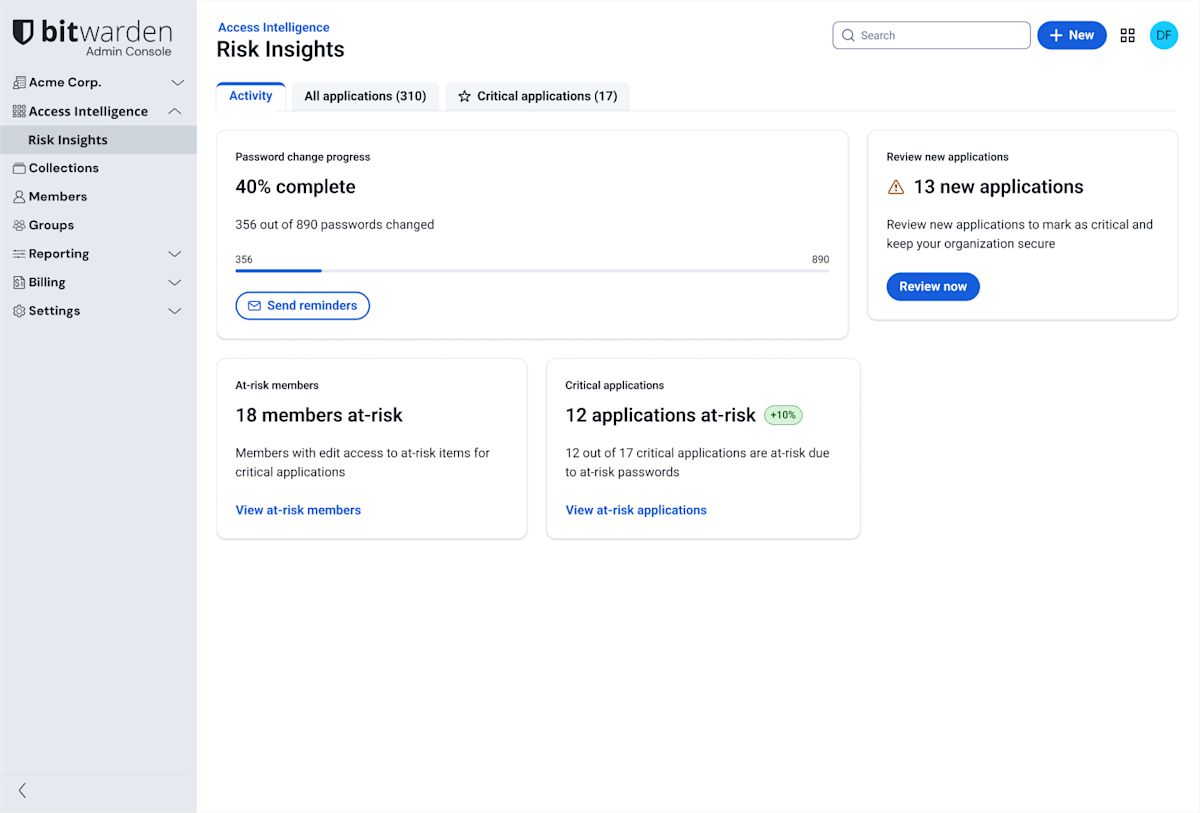Expand the Reporting menu chevron
Image resolution: width=1200 pixels, height=813 pixels.
click(x=174, y=254)
